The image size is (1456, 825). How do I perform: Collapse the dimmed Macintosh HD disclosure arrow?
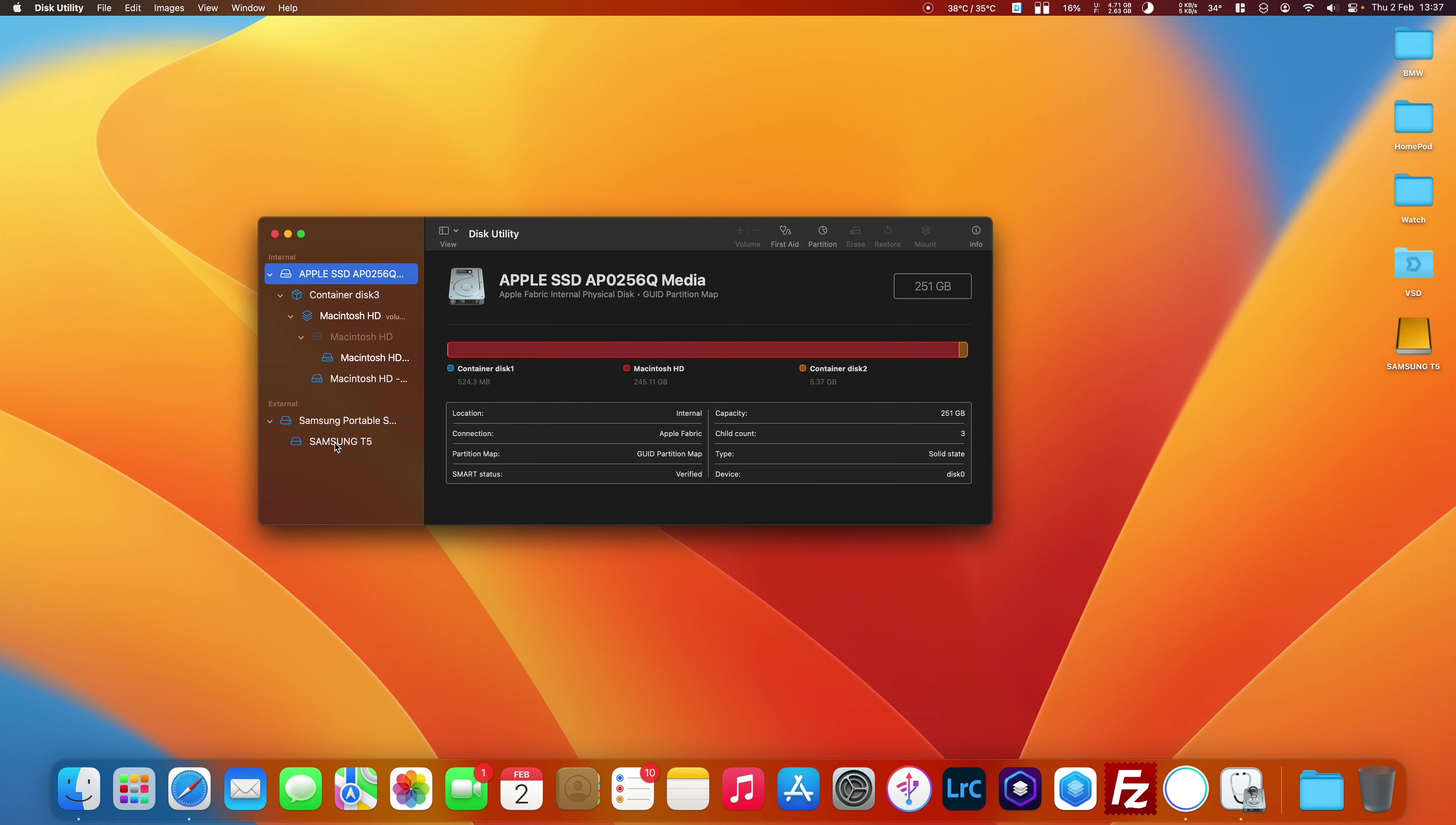tap(301, 337)
